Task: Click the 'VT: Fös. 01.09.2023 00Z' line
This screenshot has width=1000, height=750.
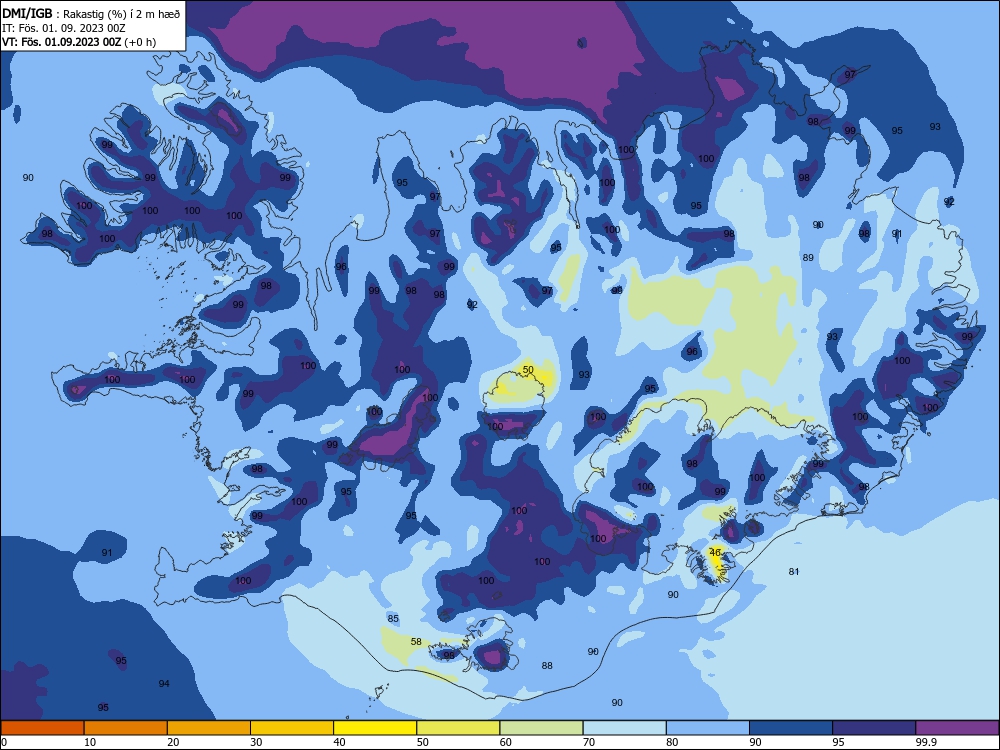Action: (x=61, y=42)
